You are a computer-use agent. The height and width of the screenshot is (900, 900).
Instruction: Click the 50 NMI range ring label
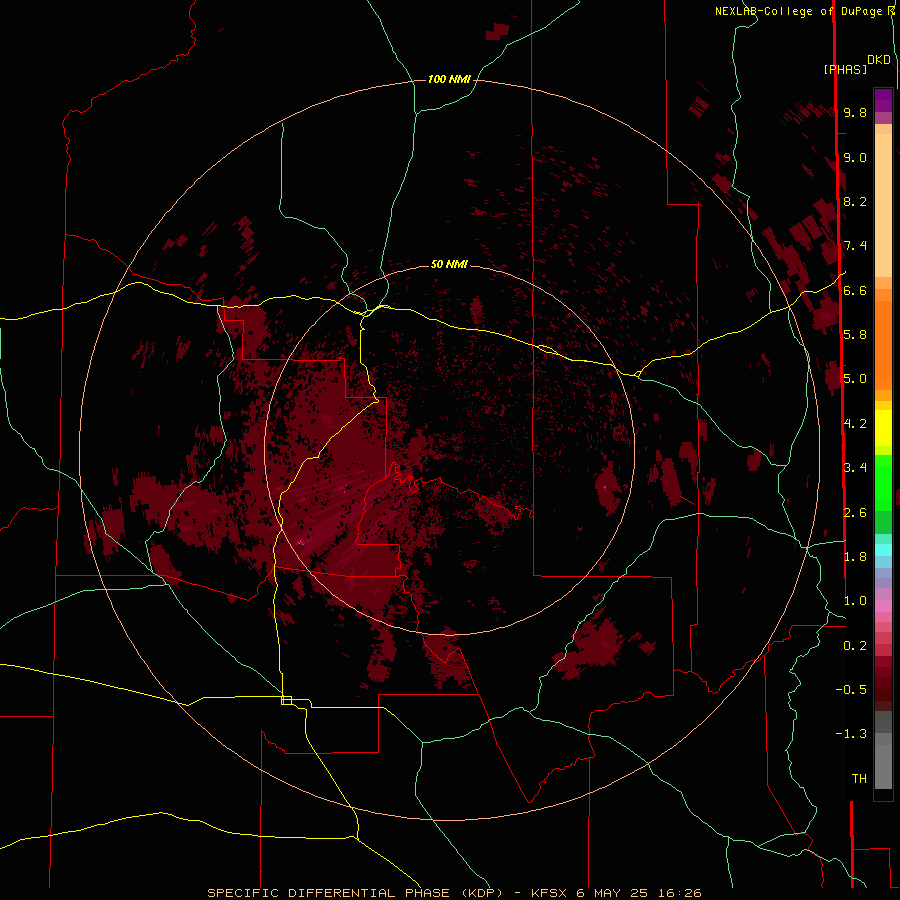449,264
